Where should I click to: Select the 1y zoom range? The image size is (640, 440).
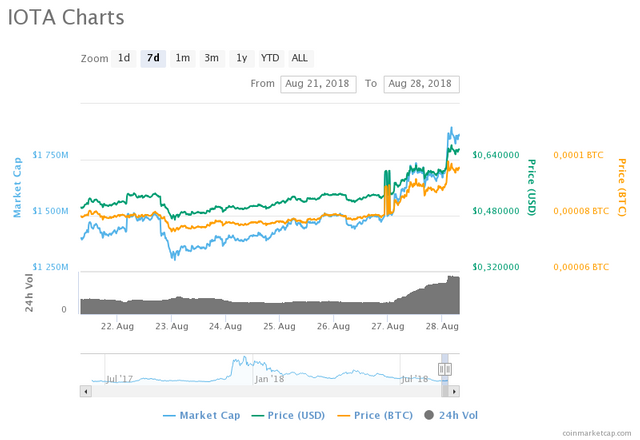pyautogui.click(x=242, y=58)
